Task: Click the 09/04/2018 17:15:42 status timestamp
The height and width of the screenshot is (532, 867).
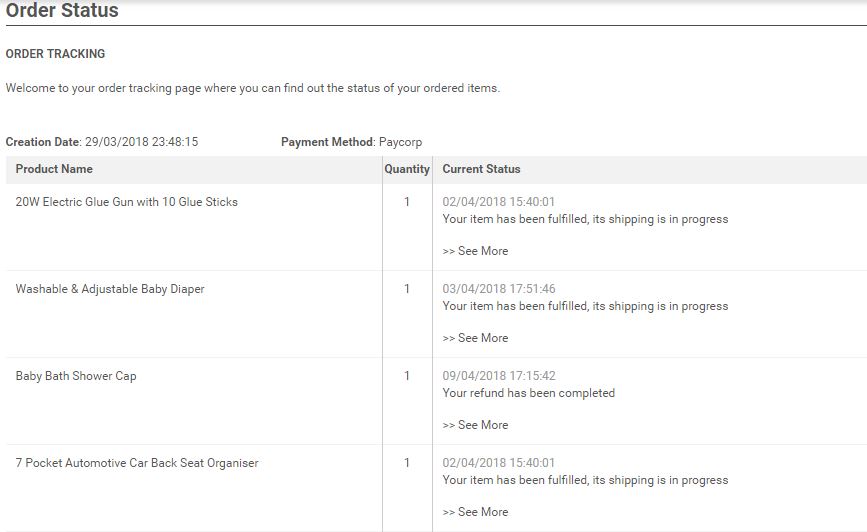Action: 499,376
